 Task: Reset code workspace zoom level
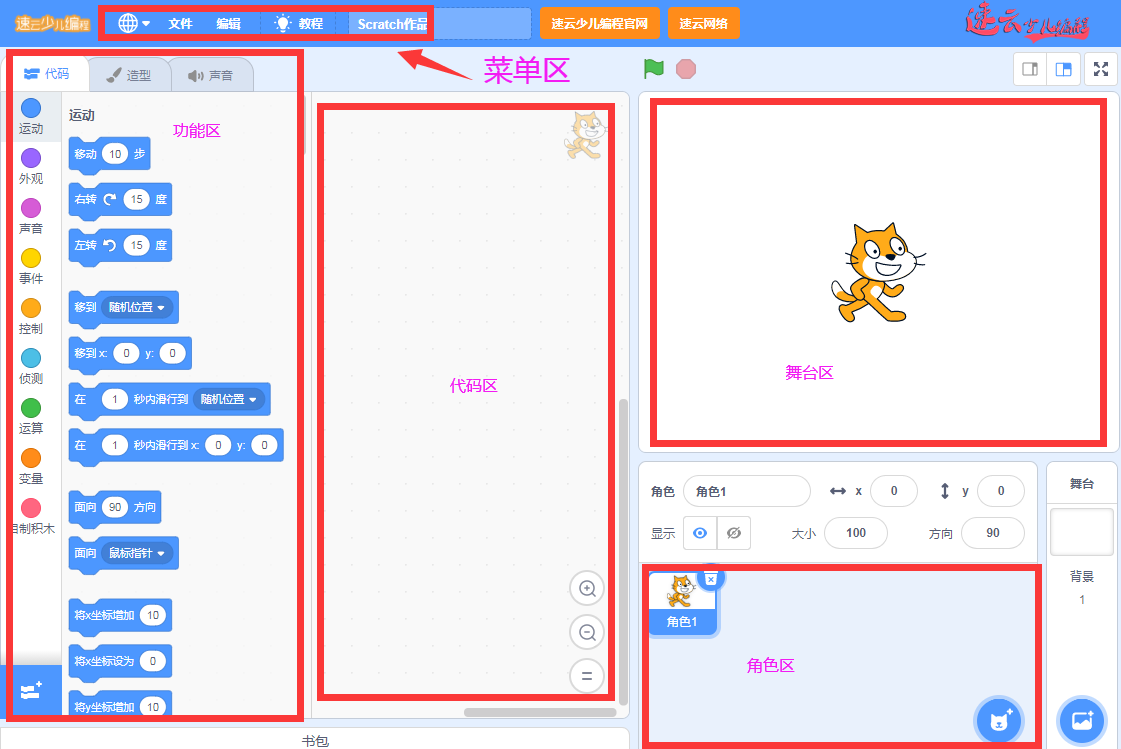pos(587,676)
